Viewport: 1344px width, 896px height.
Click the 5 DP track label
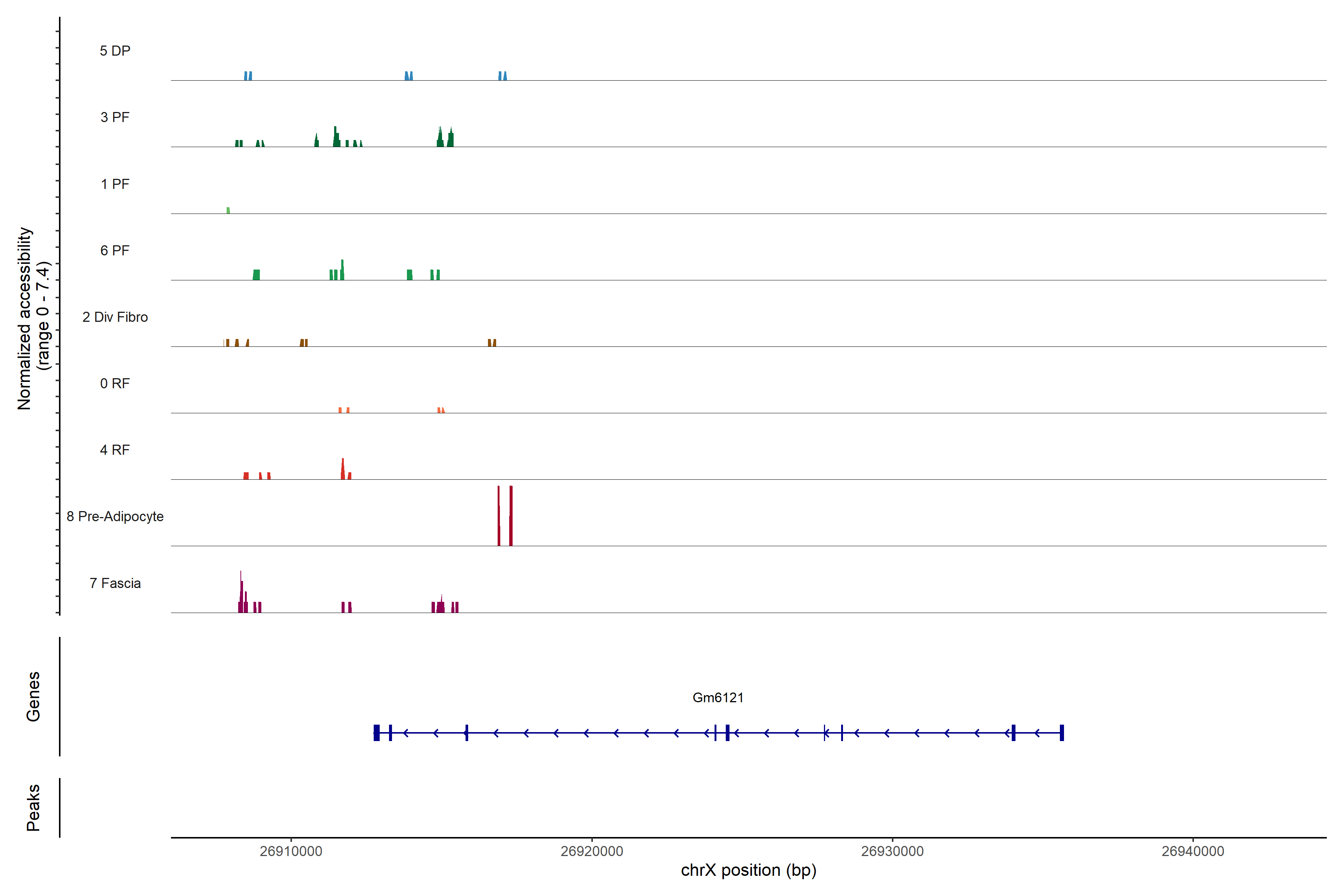115,51
